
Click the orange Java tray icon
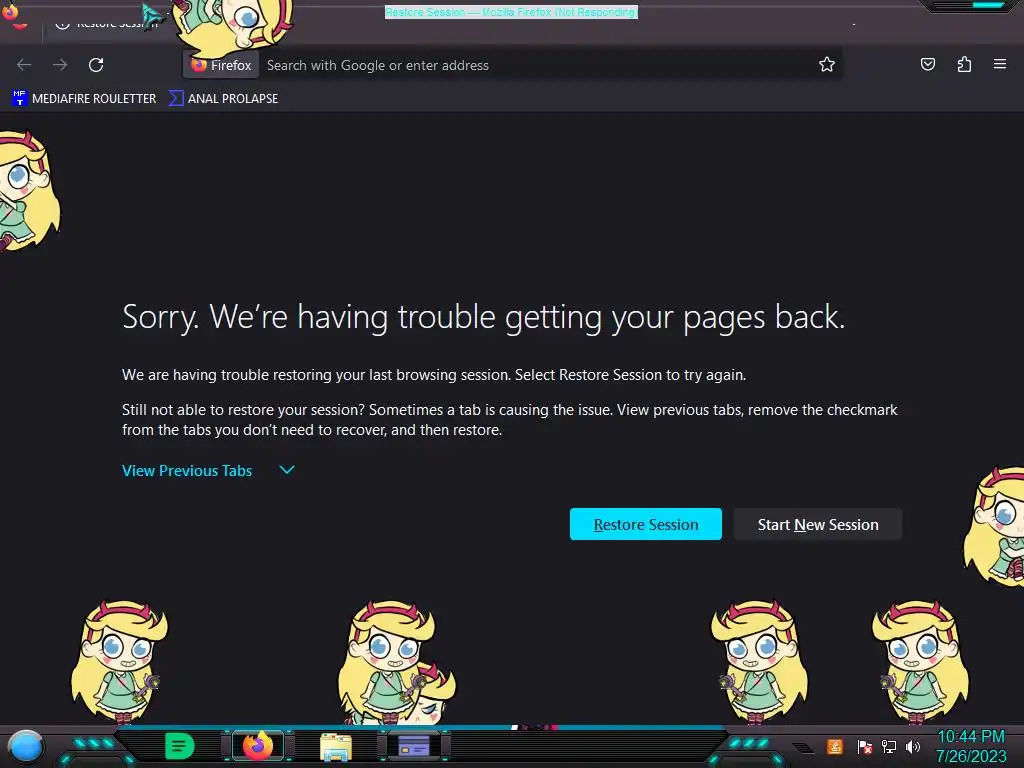(x=835, y=747)
